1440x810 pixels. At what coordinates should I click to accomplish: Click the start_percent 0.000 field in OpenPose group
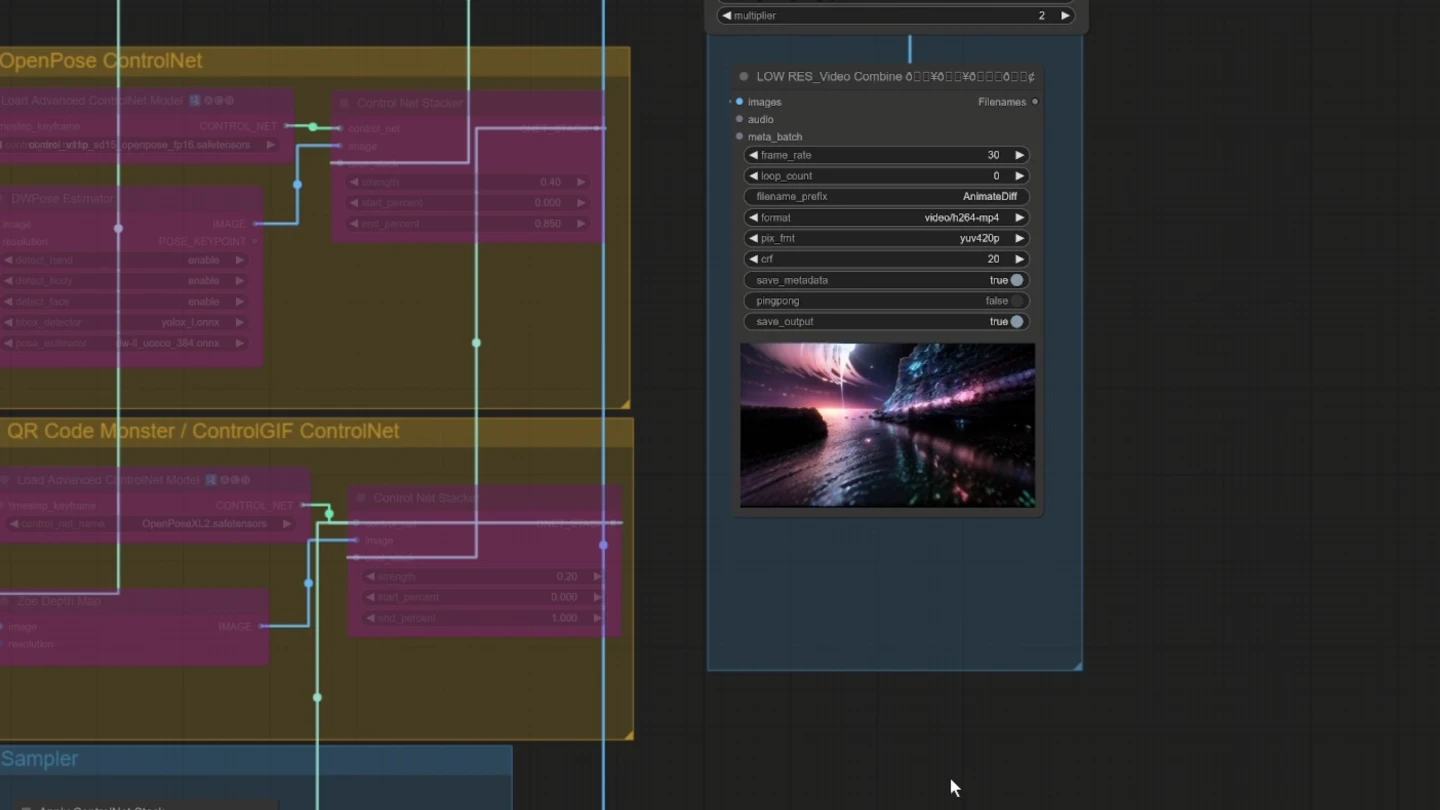point(468,203)
